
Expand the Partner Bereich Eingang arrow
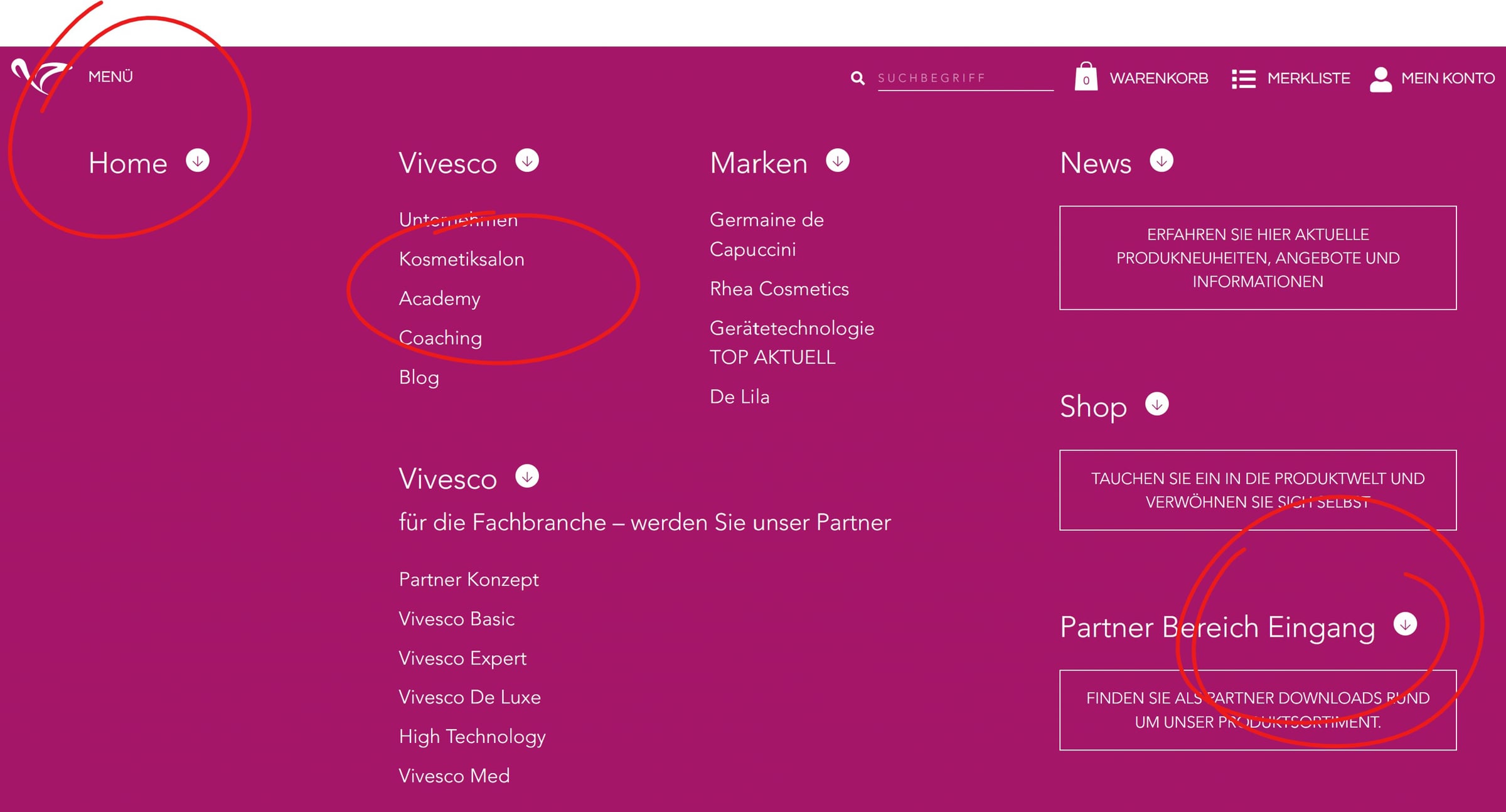click(1406, 624)
